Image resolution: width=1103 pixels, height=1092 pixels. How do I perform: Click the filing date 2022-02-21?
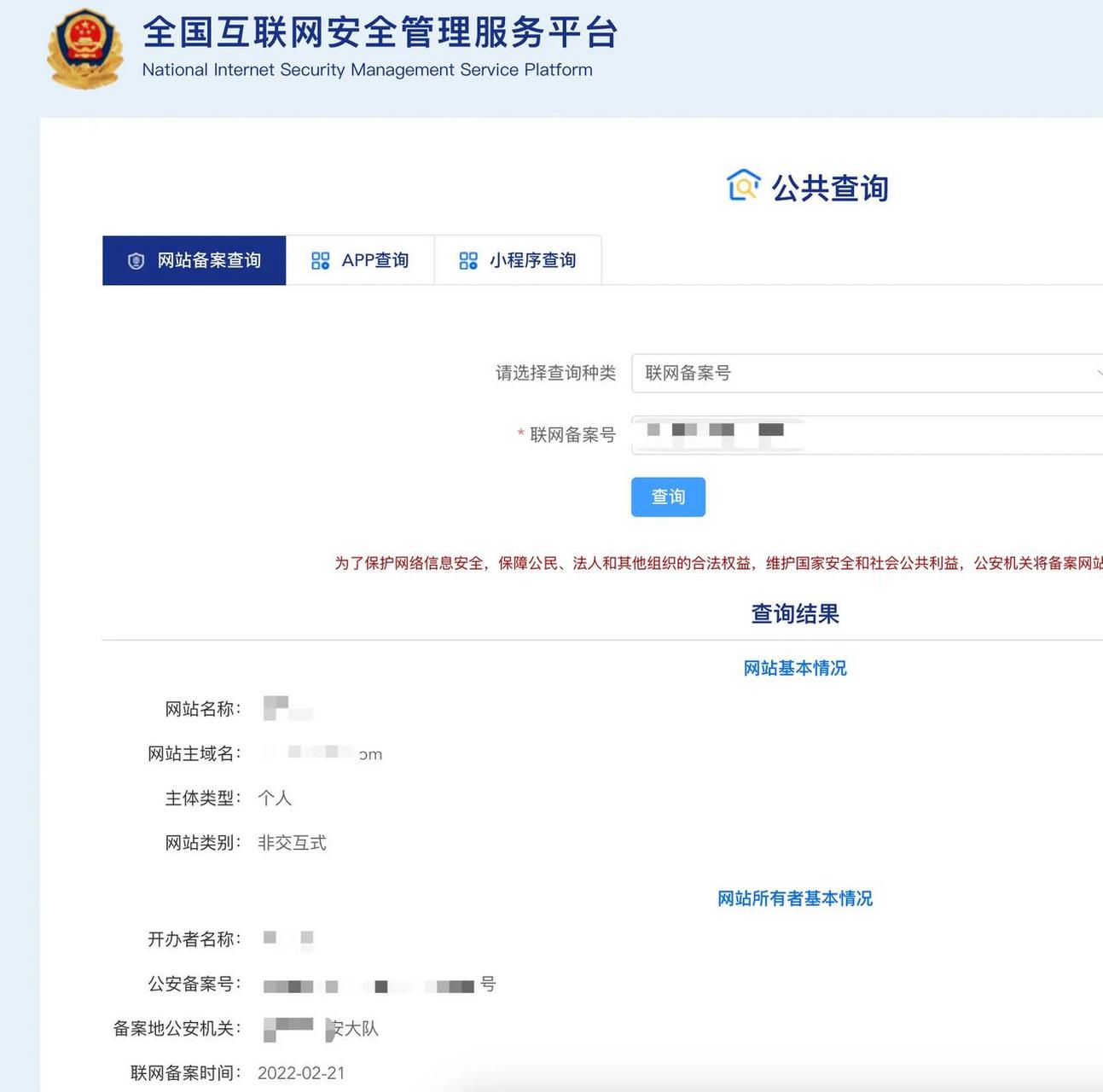301,1073
